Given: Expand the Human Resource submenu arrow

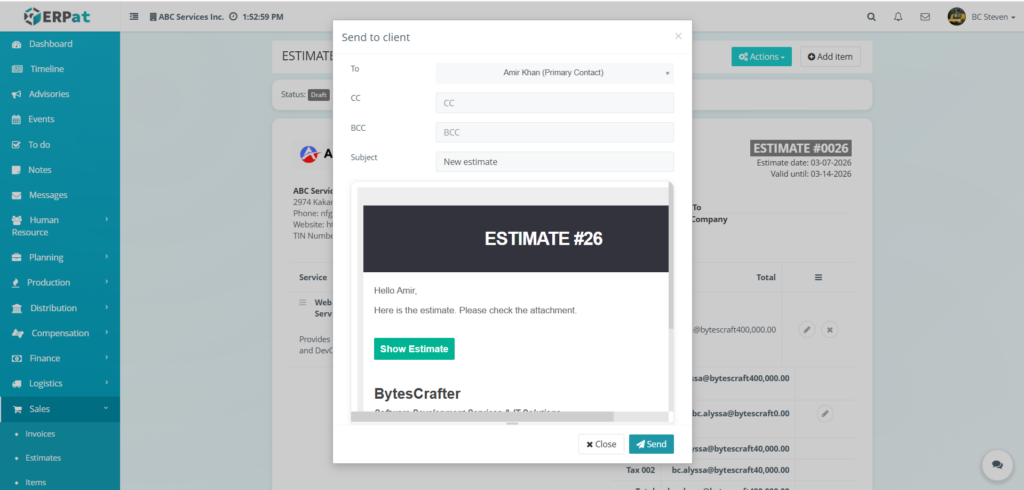Looking at the screenshot, I should 106,220.
